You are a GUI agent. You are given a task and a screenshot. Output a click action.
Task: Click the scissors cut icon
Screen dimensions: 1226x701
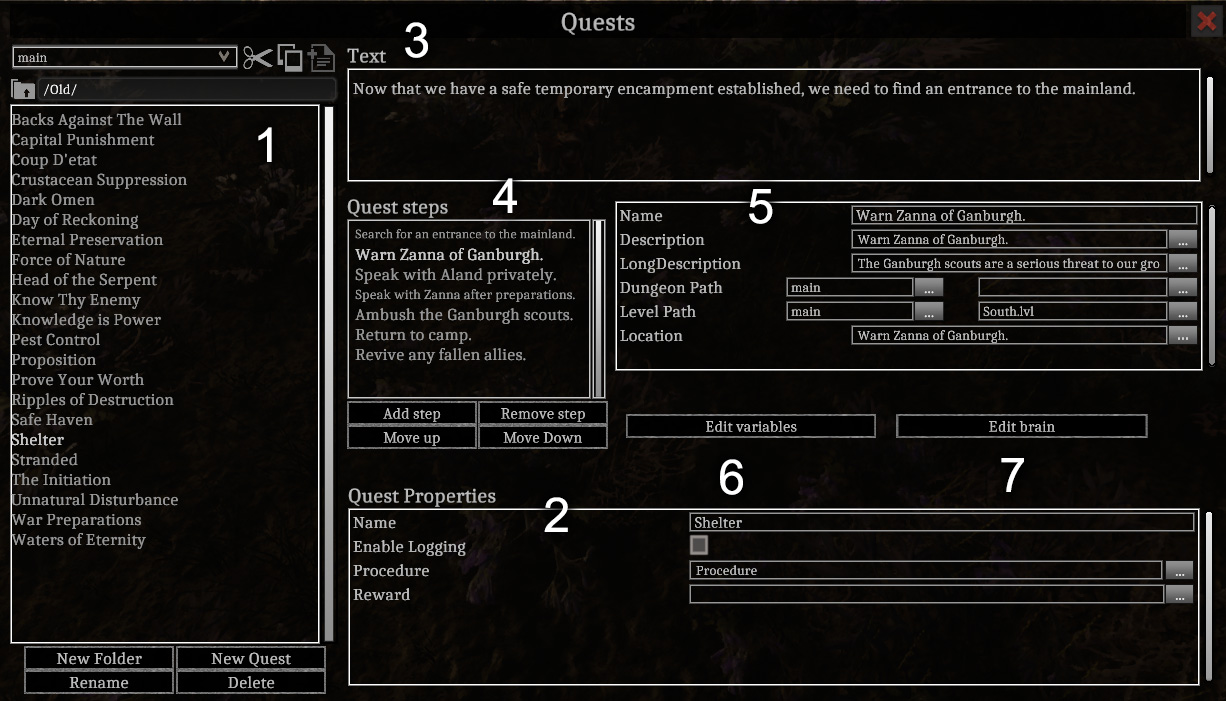coord(257,58)
